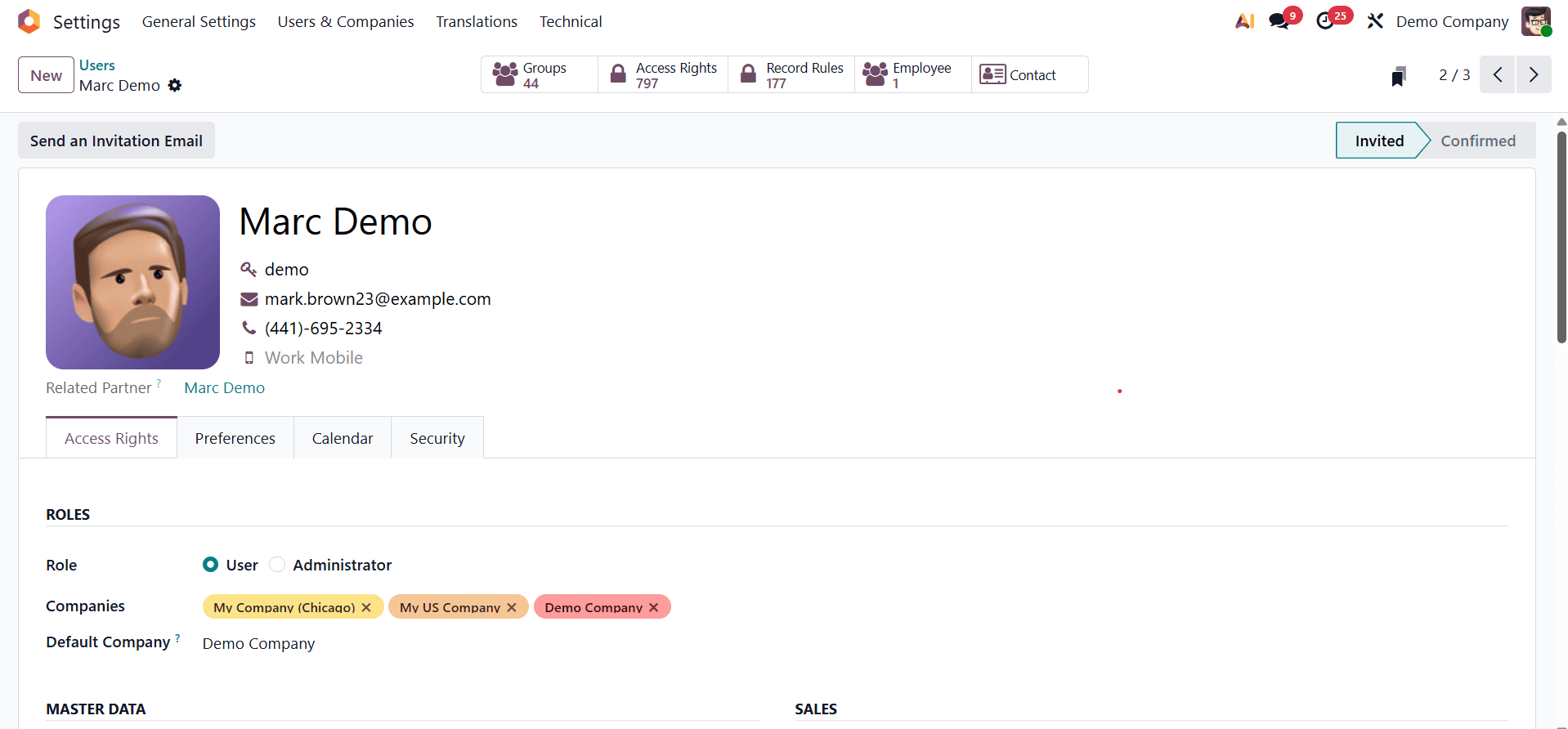This screenshot has height=729, width=1568.
Task: Click the Marc Demo name field
Action: pyautogui.click(x=335, y=221)
